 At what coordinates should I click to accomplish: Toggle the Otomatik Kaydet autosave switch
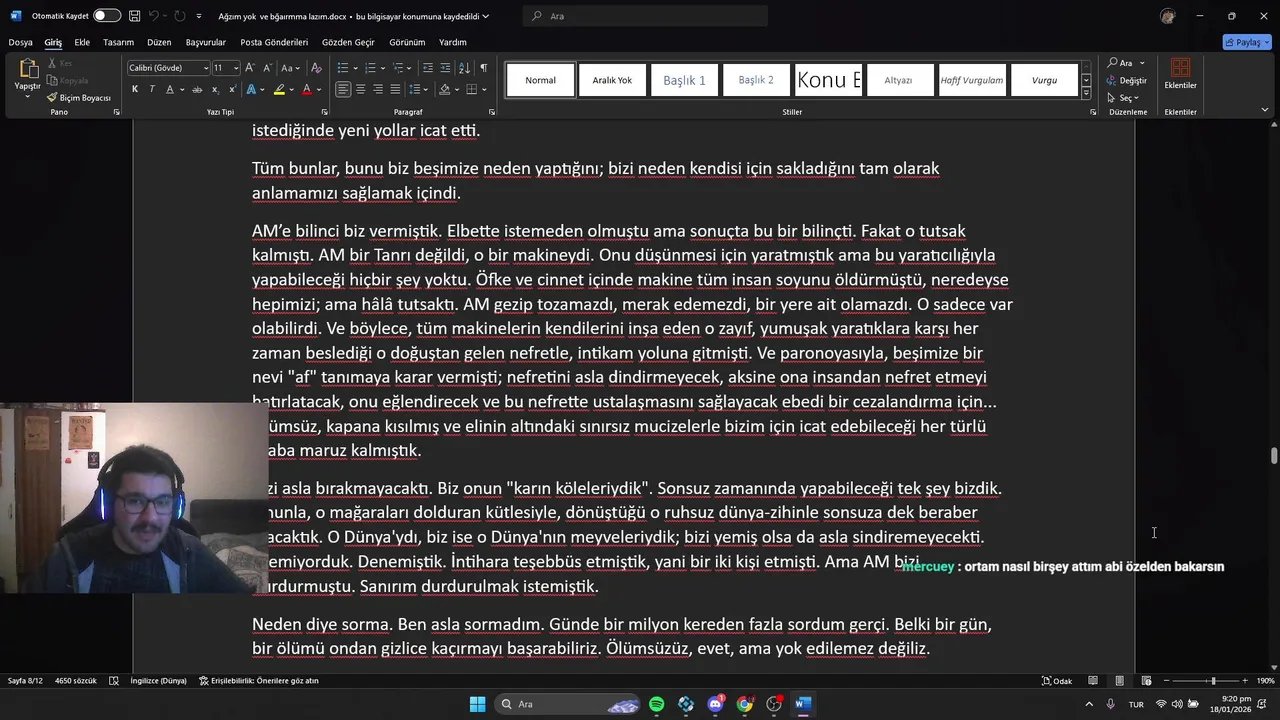tap(107, 16)
